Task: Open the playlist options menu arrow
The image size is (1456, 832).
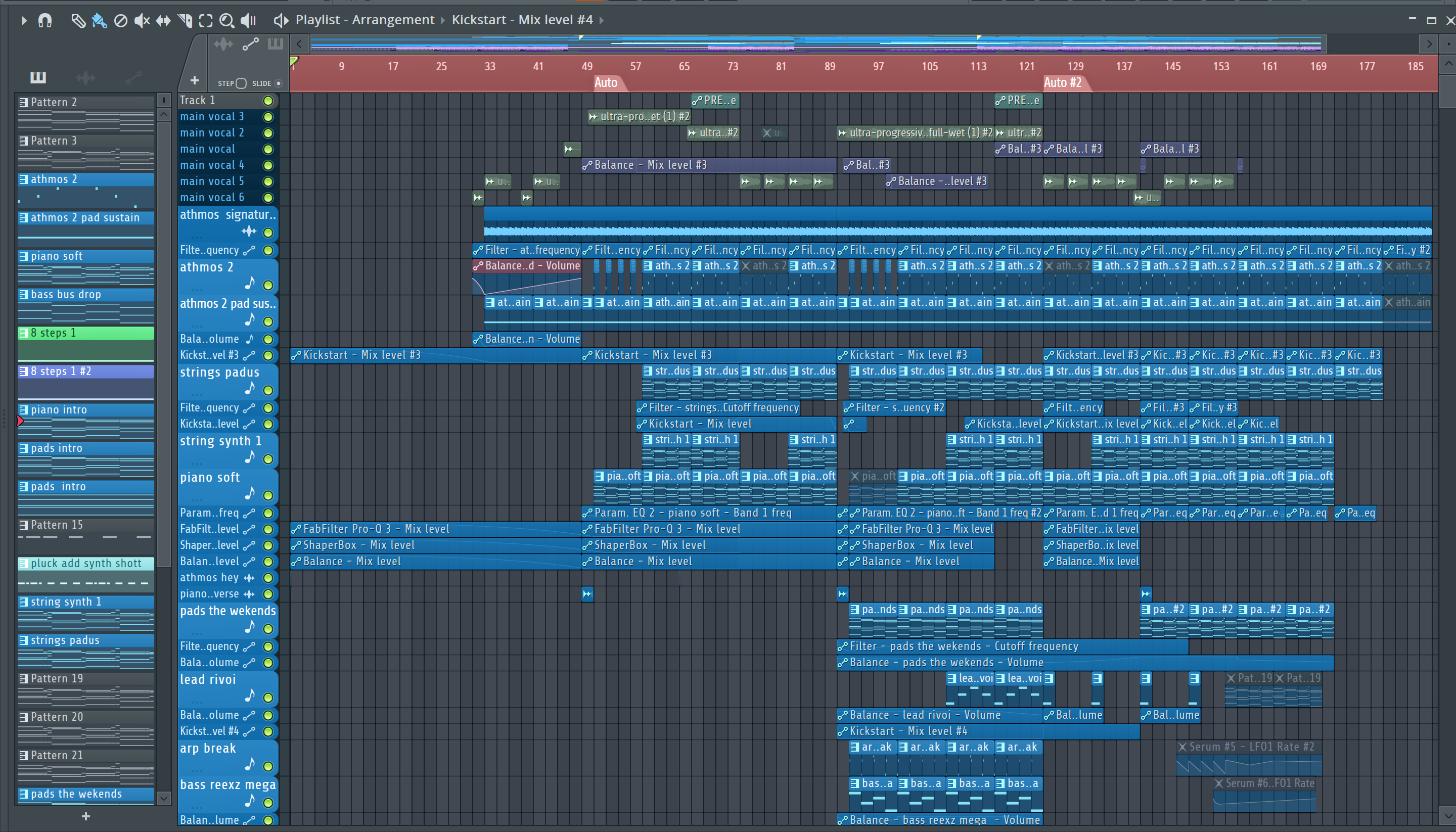Action: coord(23,21)
